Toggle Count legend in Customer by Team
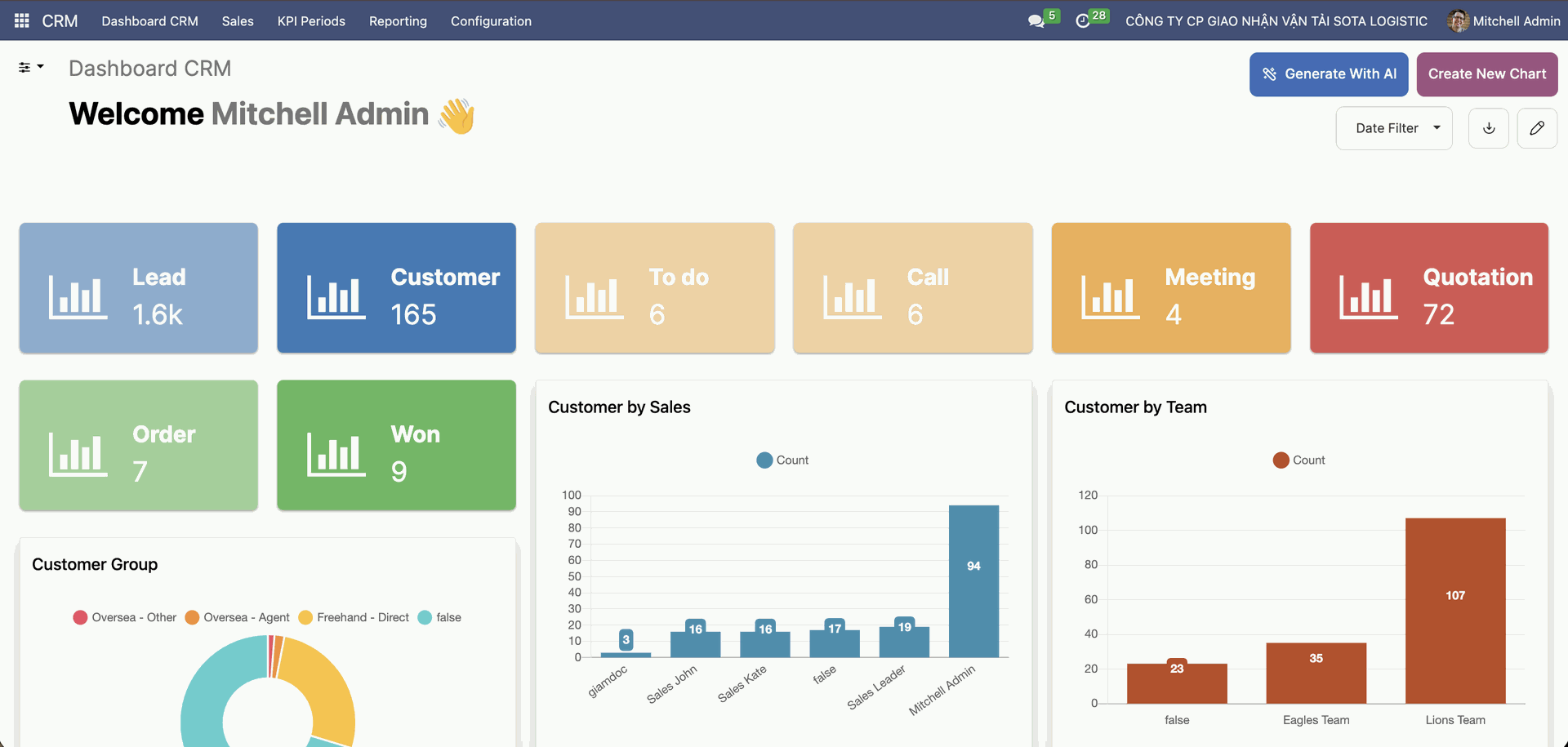The image size is (1568, 747). tap(1298, 460)
